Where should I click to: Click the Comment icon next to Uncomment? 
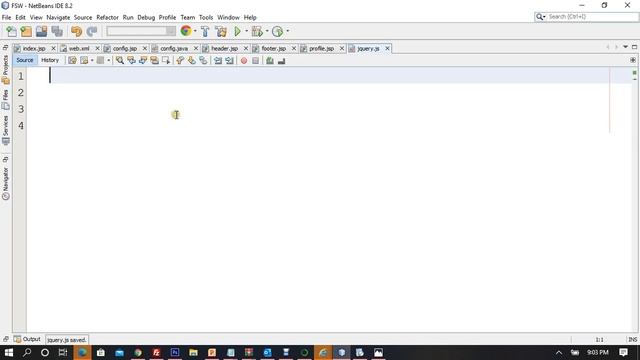(x=270, y=61)
